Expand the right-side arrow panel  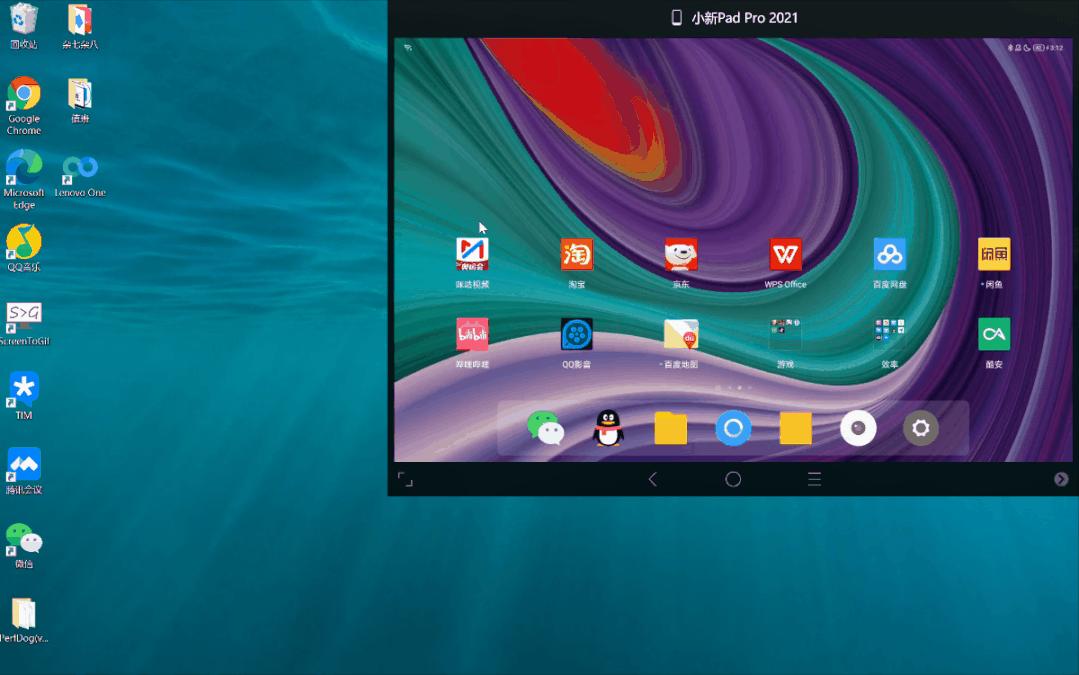pyautogui.click(x=1062, y=480)
